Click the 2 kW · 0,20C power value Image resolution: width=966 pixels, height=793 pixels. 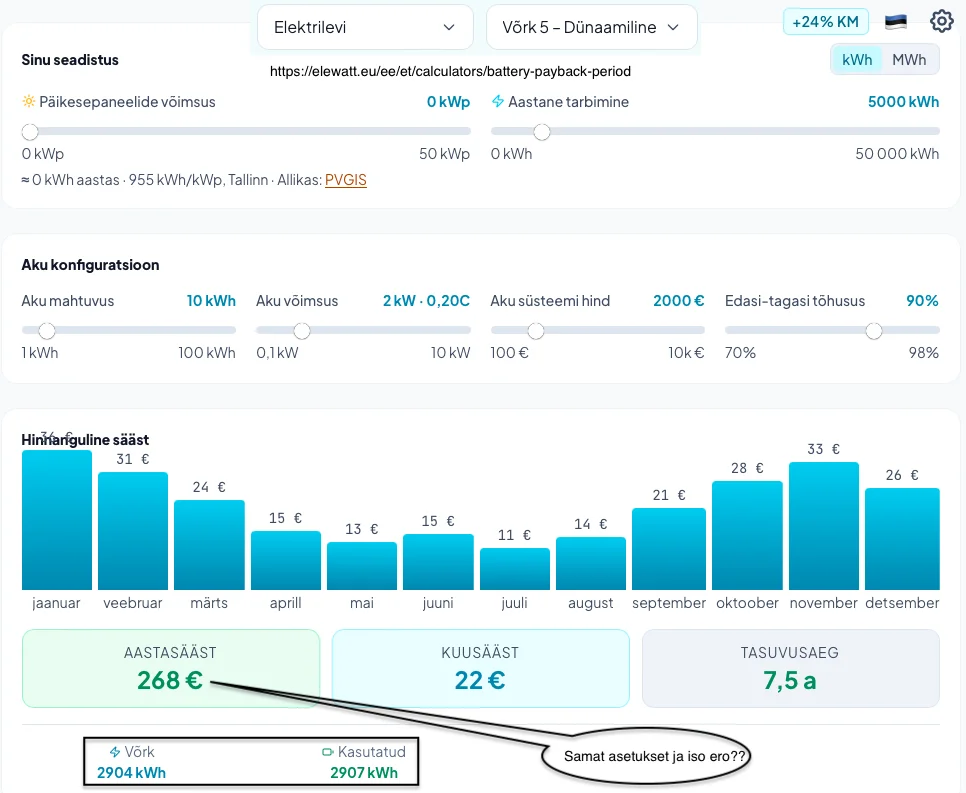[x=426, y=301]
